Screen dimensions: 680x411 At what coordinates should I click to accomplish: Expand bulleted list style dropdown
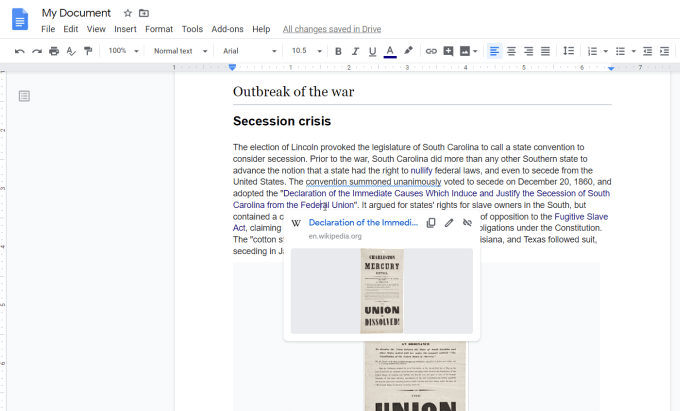[633, 51]
